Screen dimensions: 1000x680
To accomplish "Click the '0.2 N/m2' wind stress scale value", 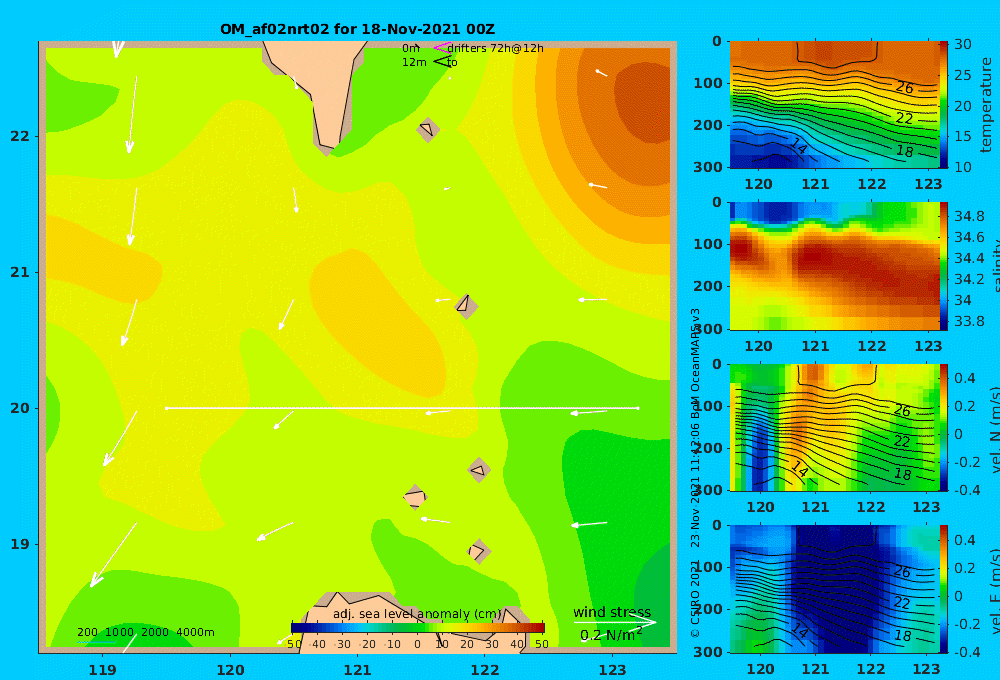I will point(611,635).
